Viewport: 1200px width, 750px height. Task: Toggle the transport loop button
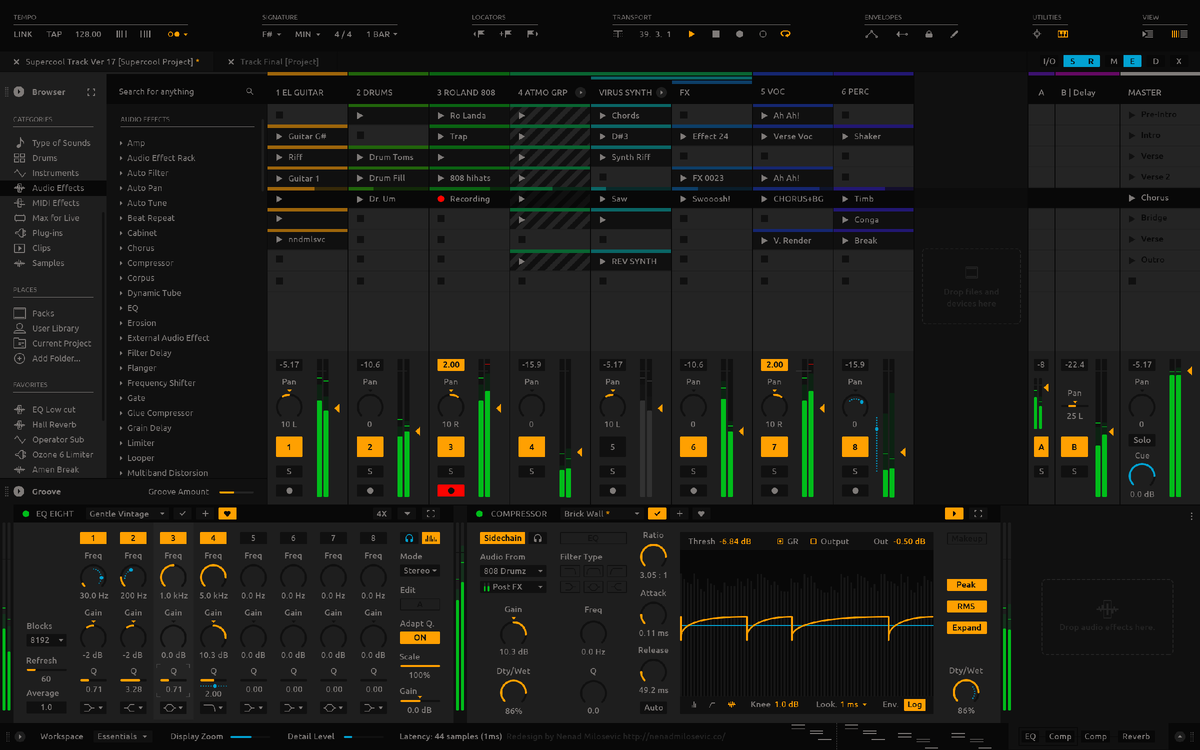click(785, 34)
